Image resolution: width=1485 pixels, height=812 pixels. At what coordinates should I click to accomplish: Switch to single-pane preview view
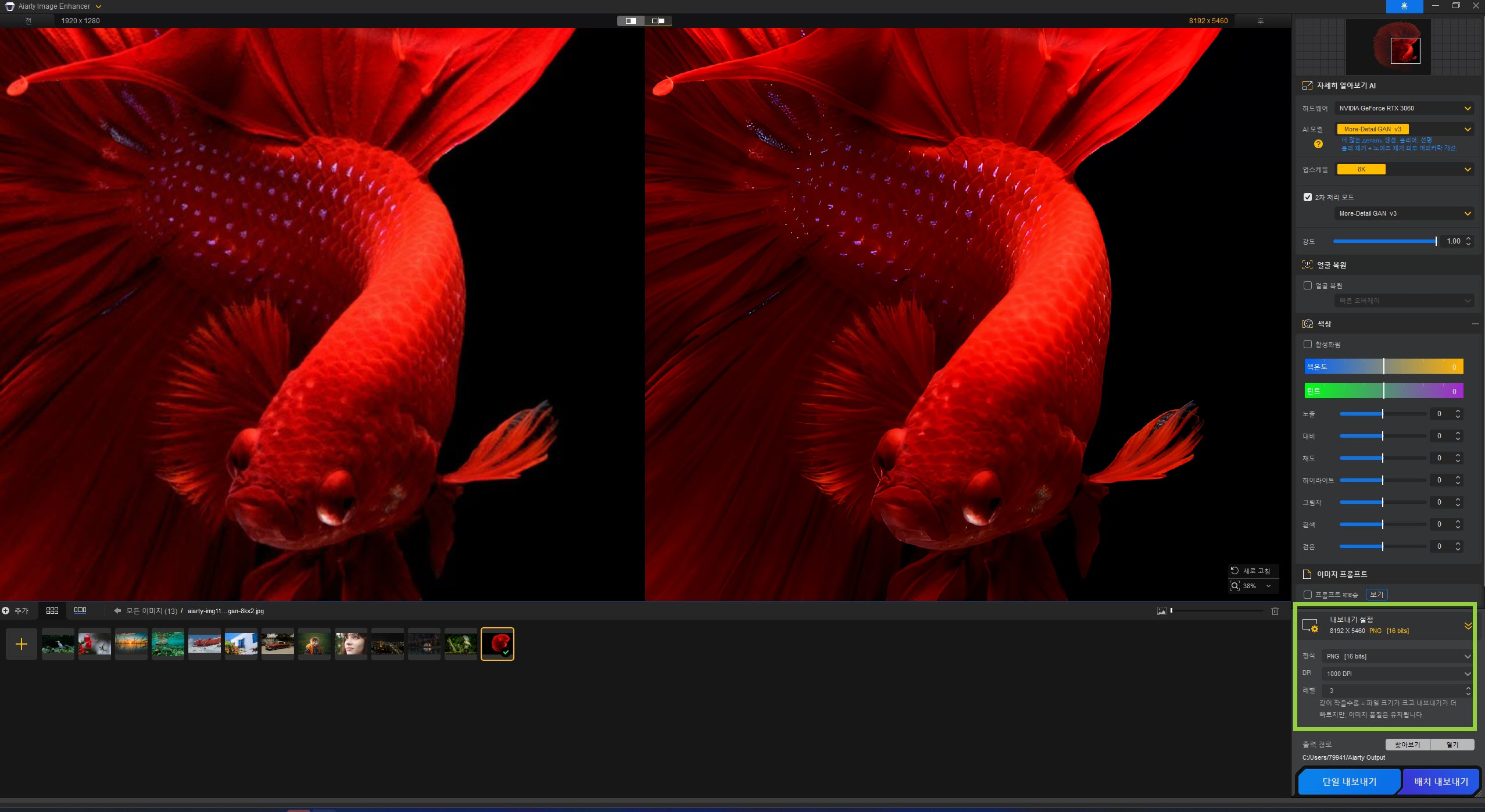click(x=631, y=21)
